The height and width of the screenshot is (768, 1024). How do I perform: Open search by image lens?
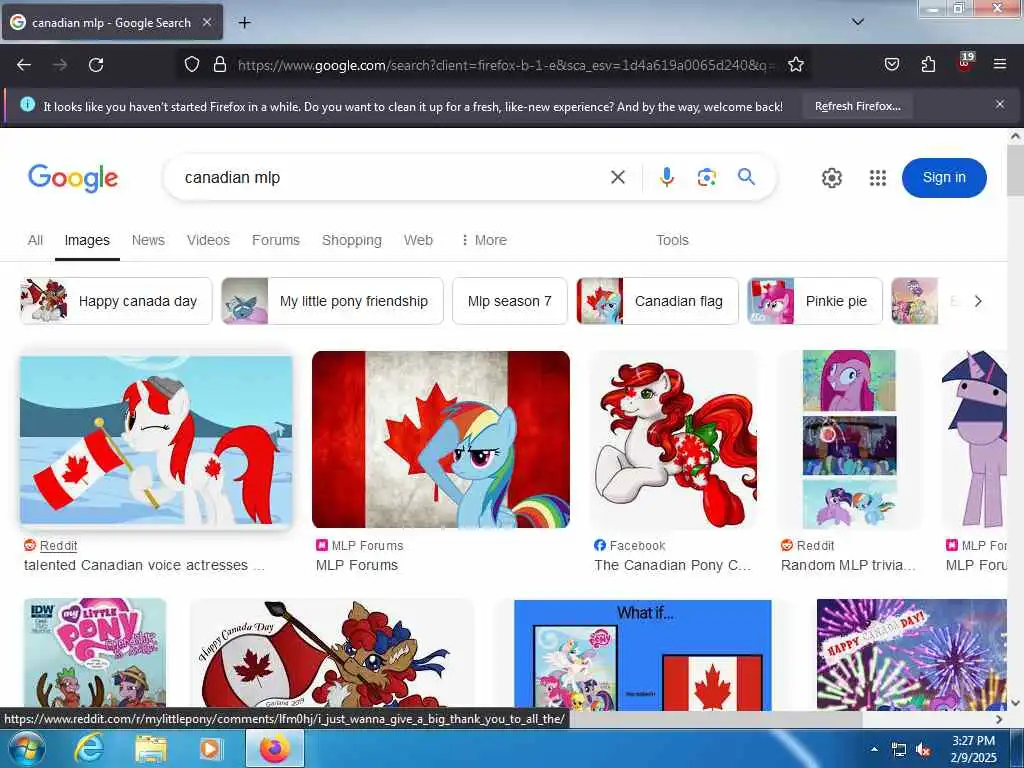tap(707, 177)
